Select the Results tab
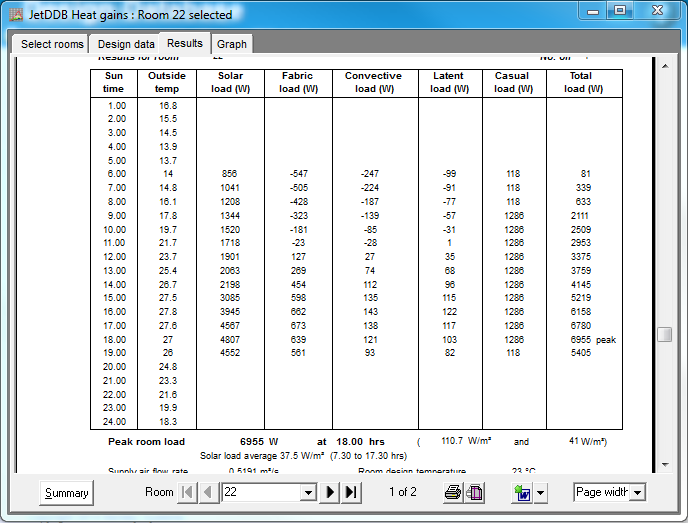Viewport: 688px width, 523px height. click(185, 43)
